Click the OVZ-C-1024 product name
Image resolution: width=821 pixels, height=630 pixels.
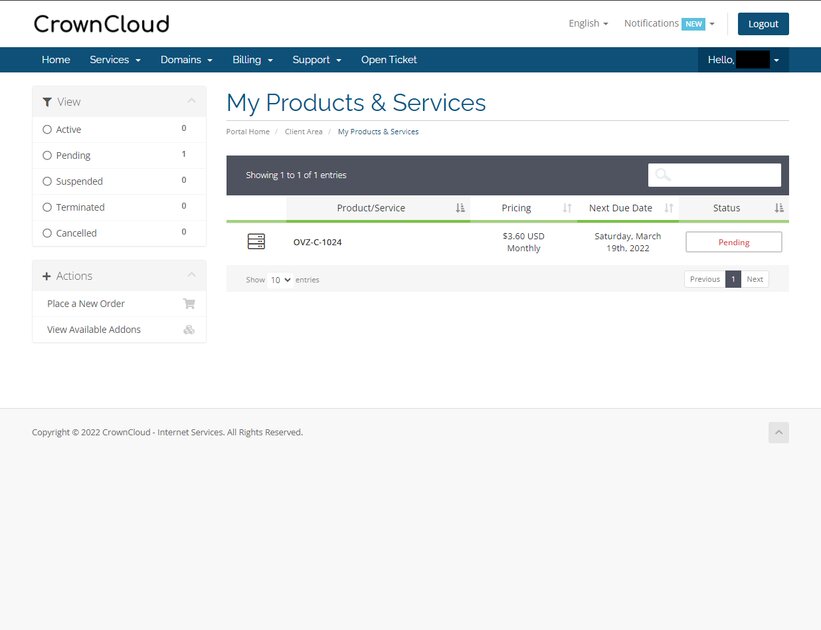tap(317, 242)
